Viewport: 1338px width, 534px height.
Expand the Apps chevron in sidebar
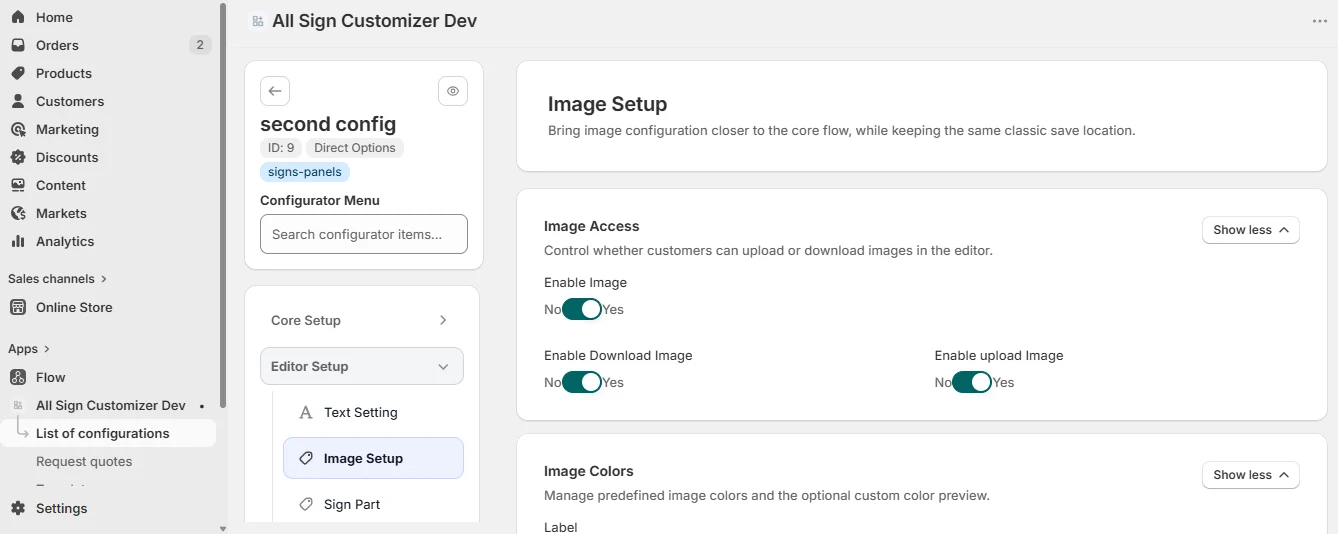(x=46, y=349)
